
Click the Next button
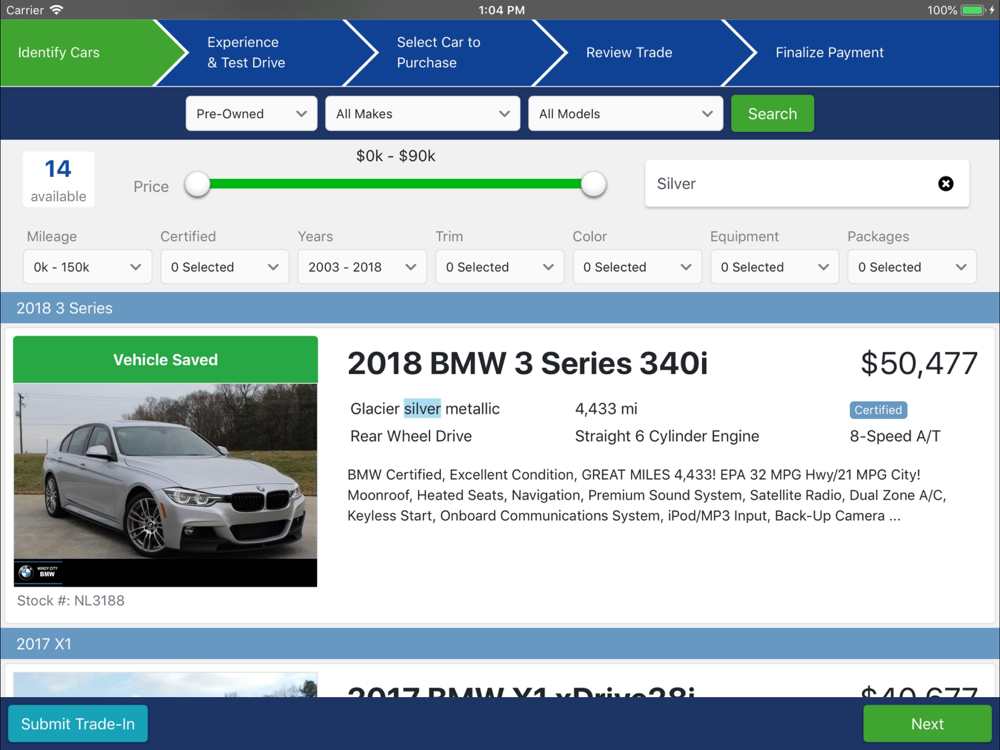[927, 724]
